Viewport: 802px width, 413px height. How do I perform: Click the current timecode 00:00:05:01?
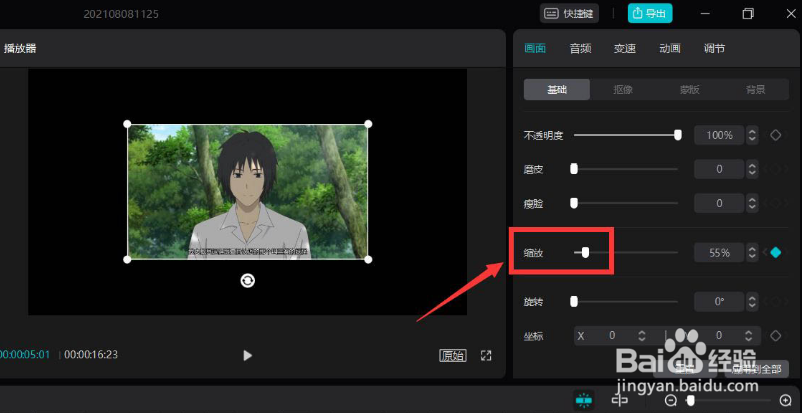(25, 355)
